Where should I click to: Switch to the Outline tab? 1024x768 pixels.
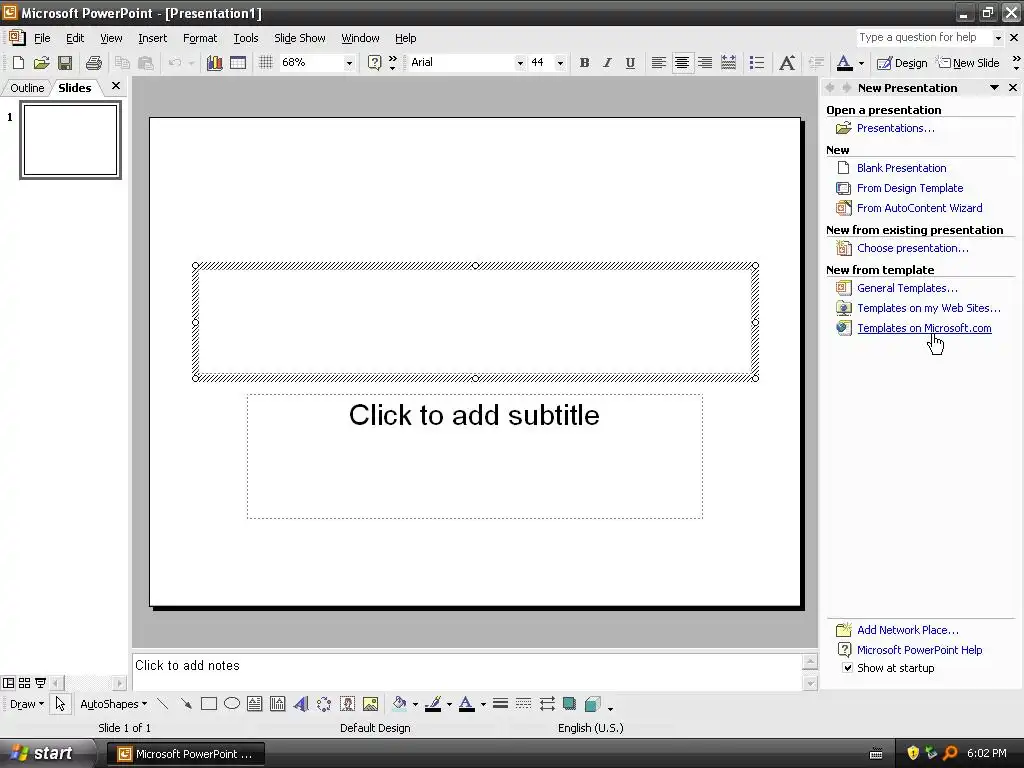[27, 88]
